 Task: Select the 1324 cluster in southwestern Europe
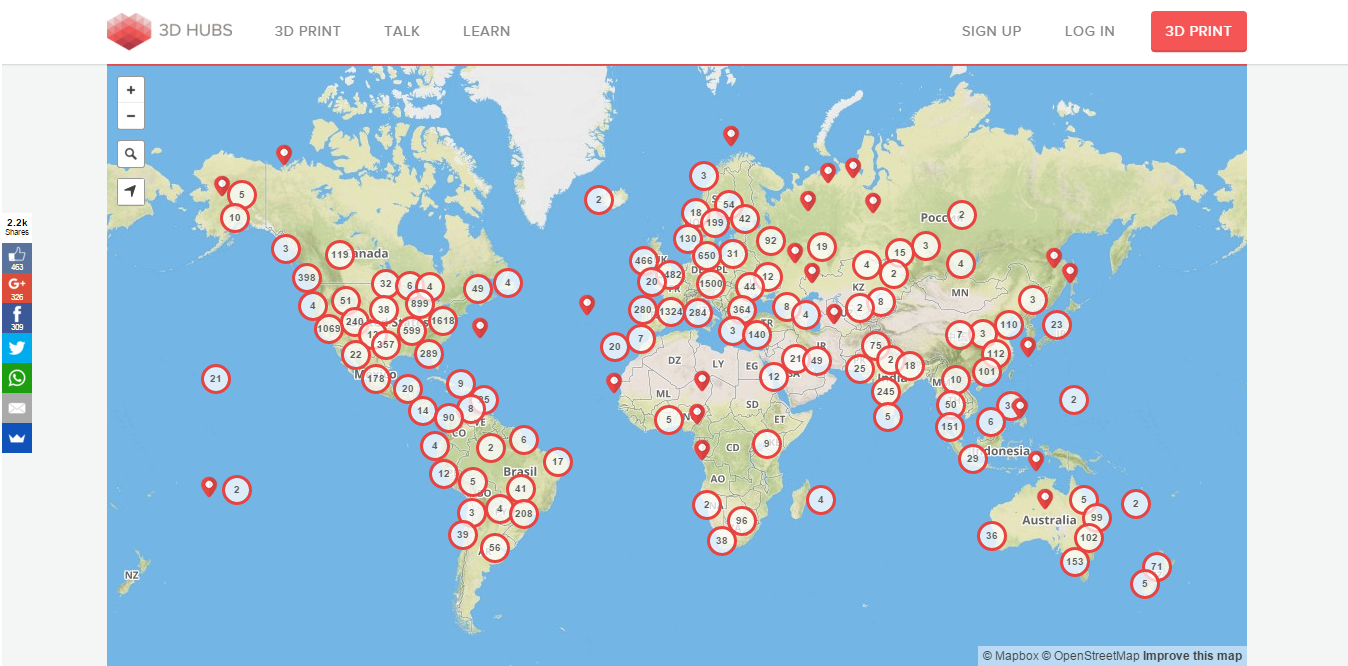(x=671, y=312)
